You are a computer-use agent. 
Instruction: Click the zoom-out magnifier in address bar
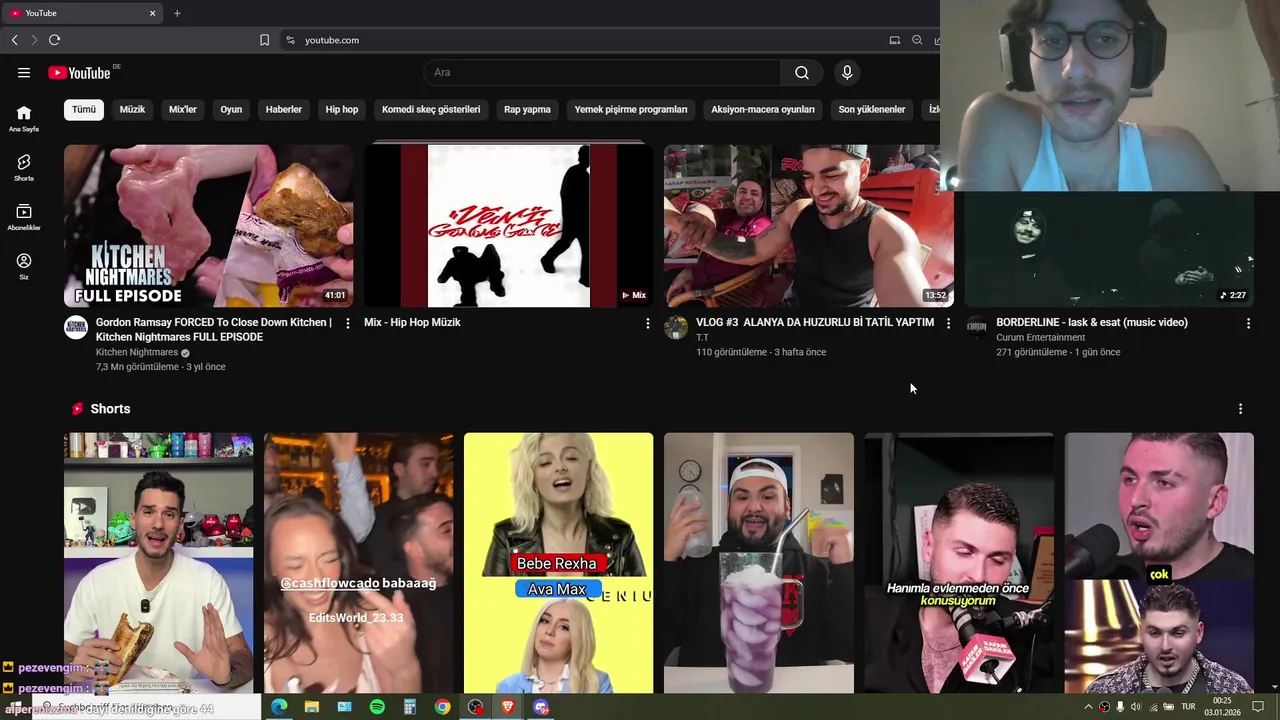click(x=917, y=40)
